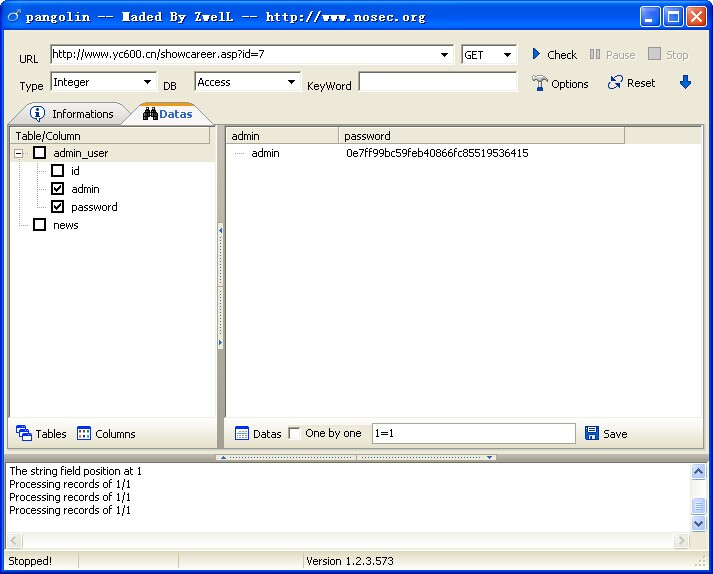
Task: Click the Pause icon in toolbar
Action: coord(594,54)
